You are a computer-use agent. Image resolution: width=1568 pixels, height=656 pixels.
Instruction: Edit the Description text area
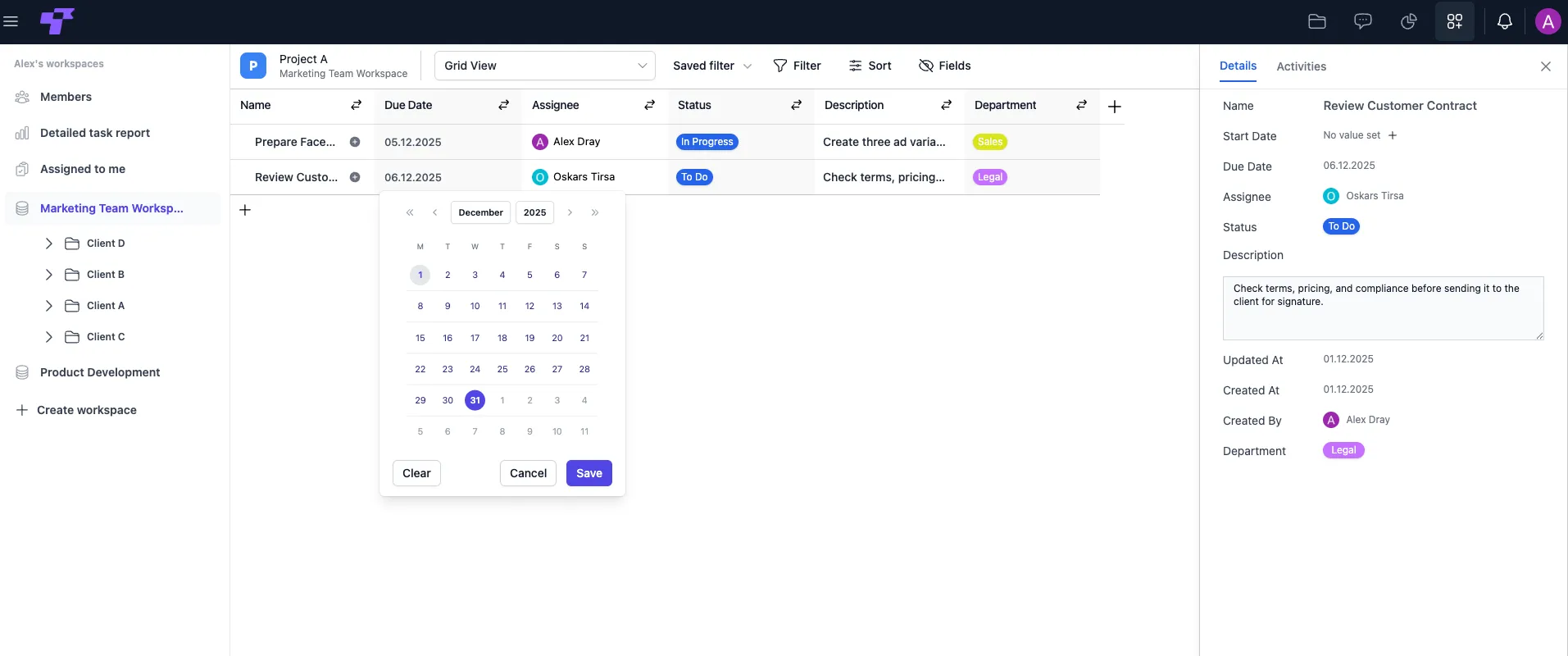[1383, 308]
